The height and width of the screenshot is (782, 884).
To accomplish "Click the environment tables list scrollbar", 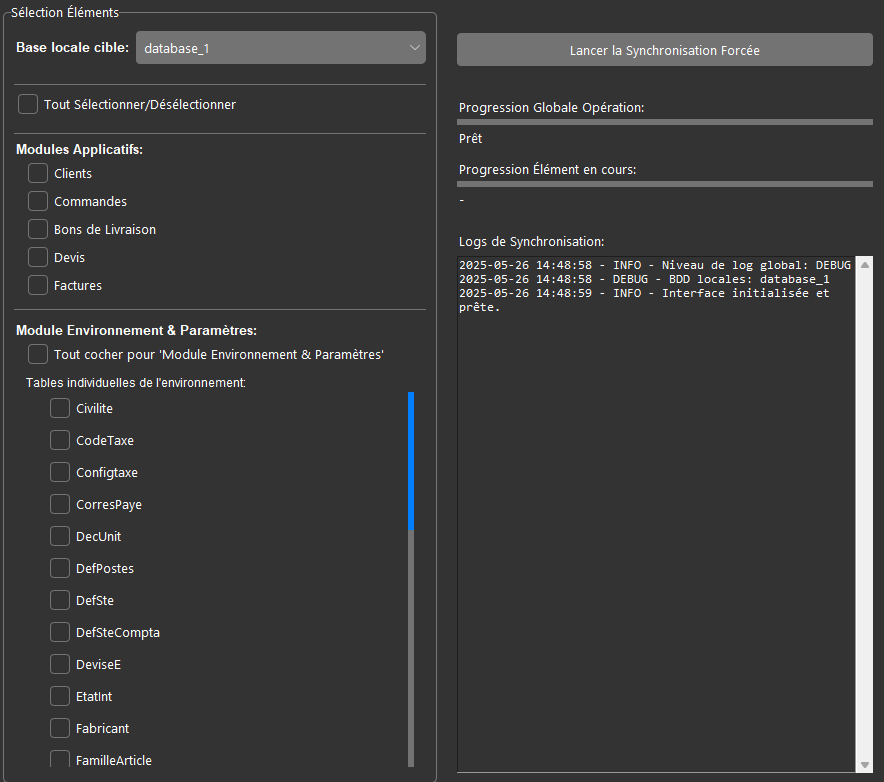I will (x=410, y=460).
